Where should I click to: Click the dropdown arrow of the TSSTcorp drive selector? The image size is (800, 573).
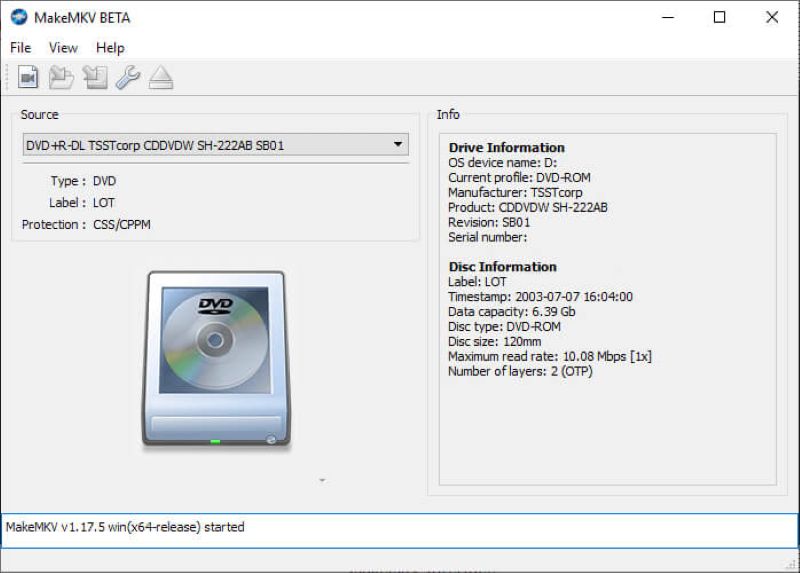[398, 145]
